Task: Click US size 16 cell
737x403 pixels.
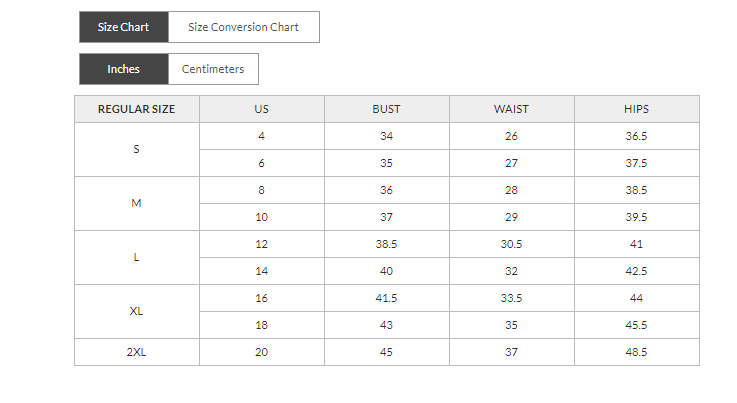Action: pos(262,298)
